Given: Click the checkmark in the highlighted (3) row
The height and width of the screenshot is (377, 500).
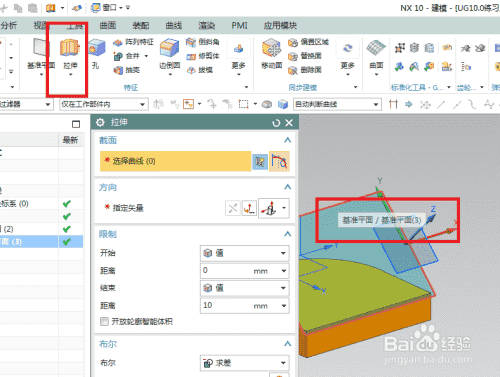Looking at the screenshot, I should tap(67, 242).
